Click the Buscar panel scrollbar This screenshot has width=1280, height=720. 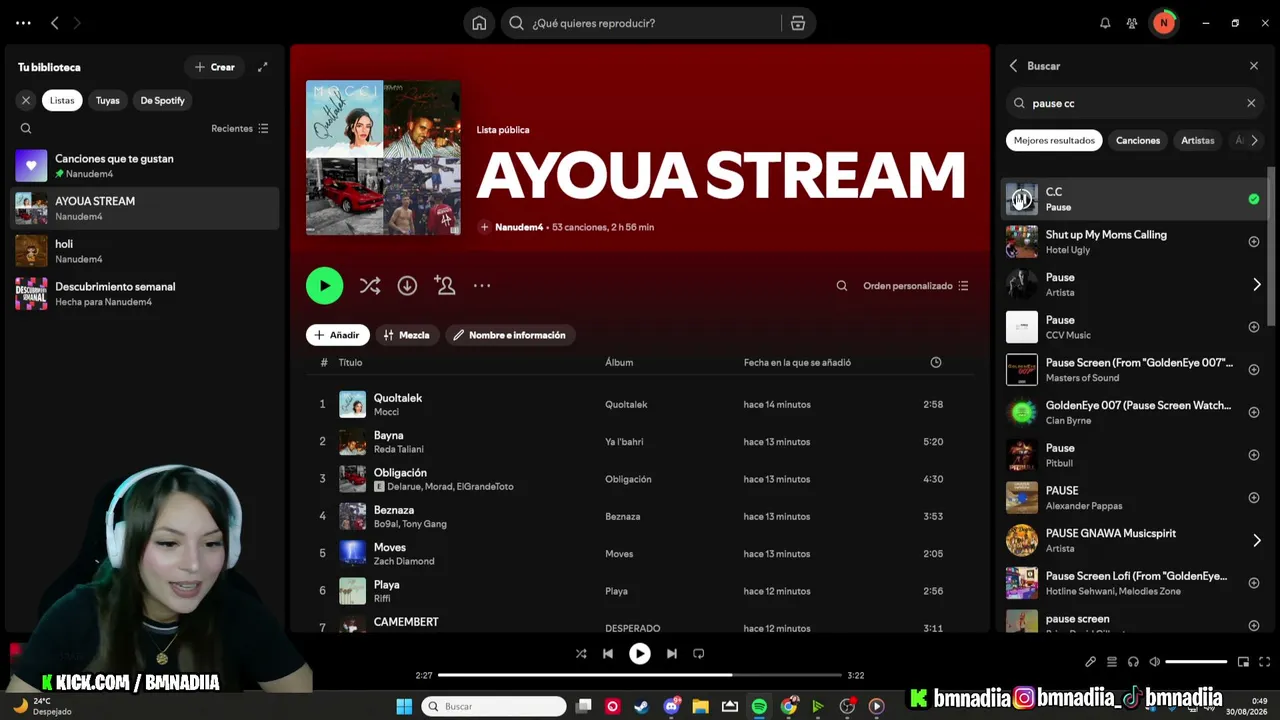click(x=1272, y=247)
